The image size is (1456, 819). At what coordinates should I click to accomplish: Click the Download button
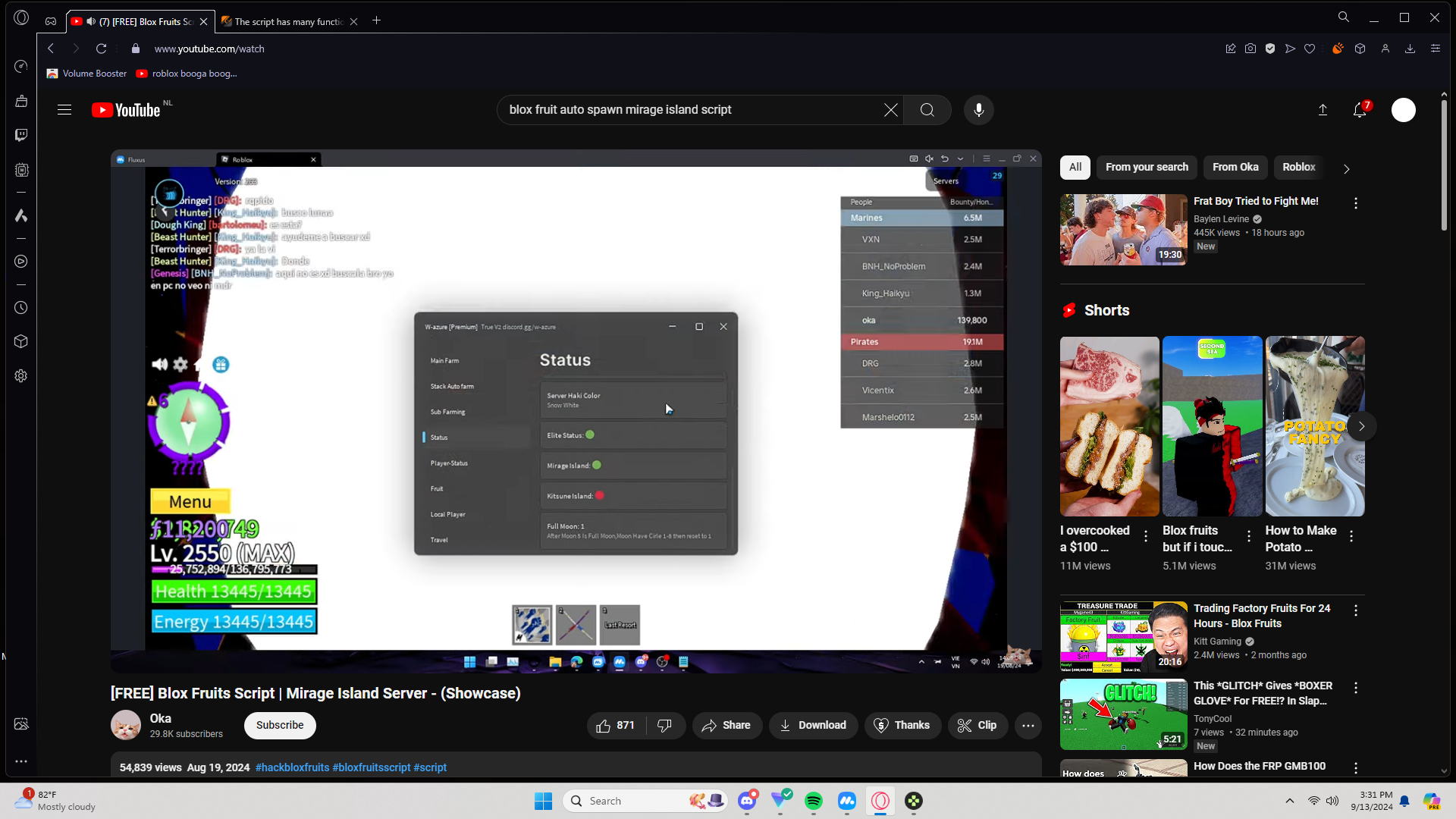click(x=813, y=726)
